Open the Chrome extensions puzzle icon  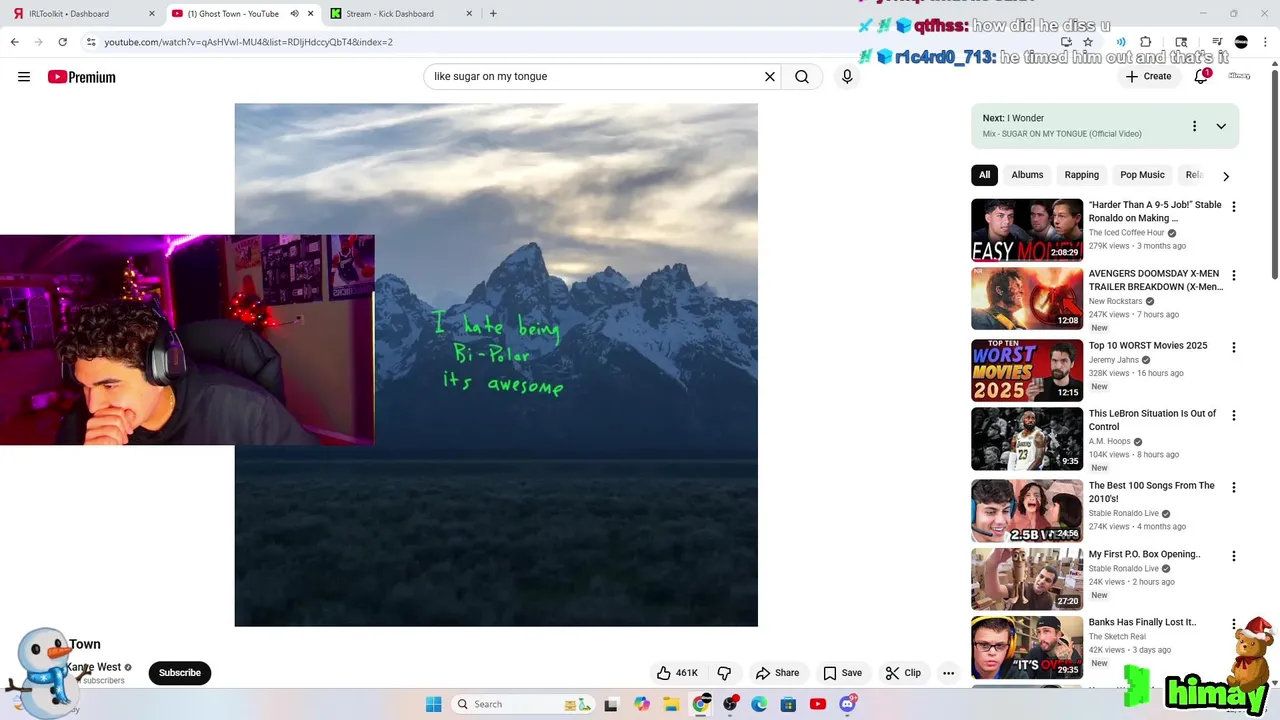pos(1146,42)
